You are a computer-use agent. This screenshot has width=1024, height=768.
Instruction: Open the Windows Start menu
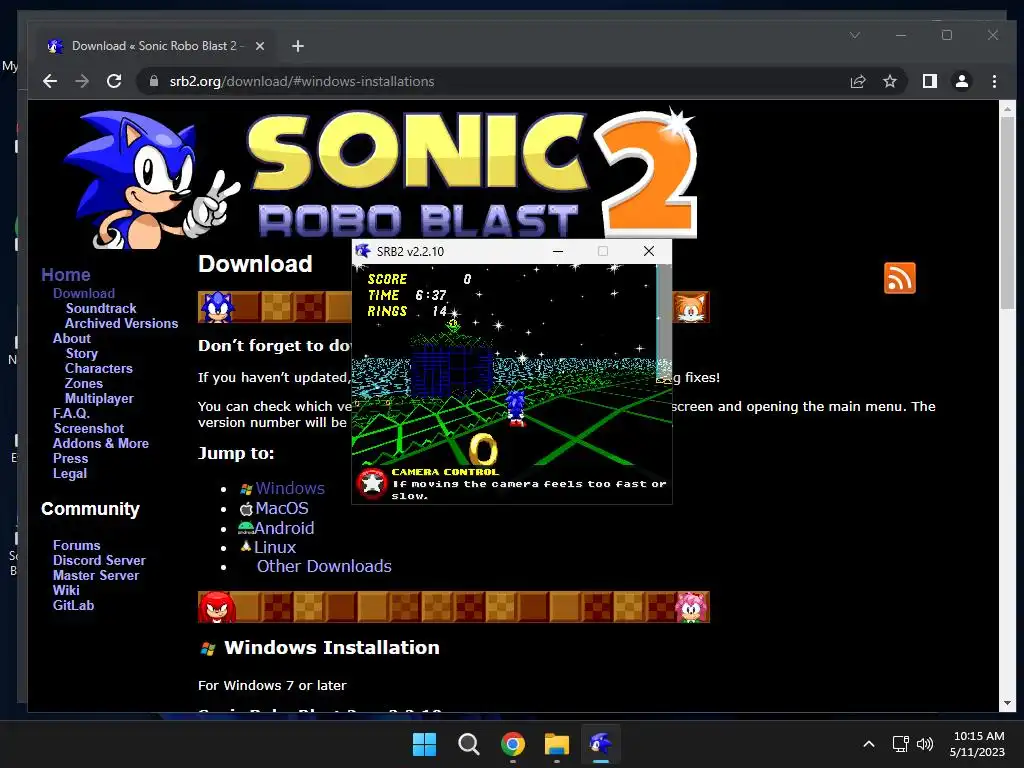click(x=424, y=744)
